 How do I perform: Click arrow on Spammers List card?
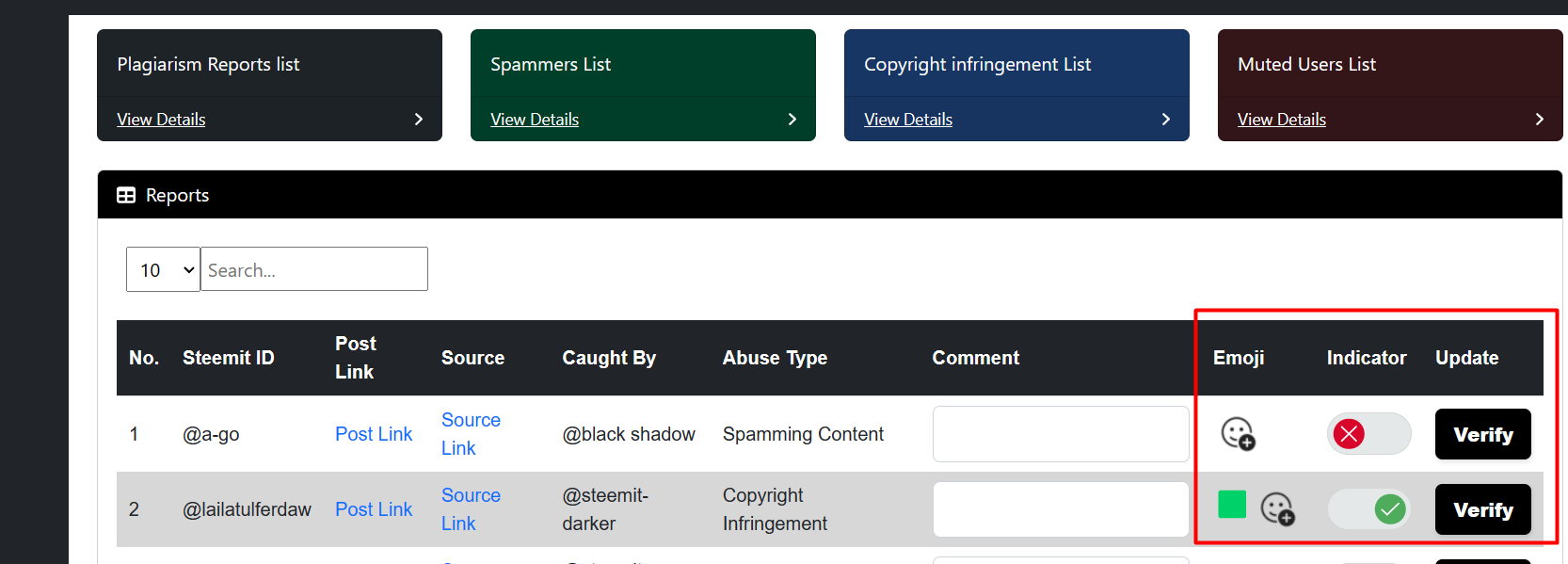[792, 120]
